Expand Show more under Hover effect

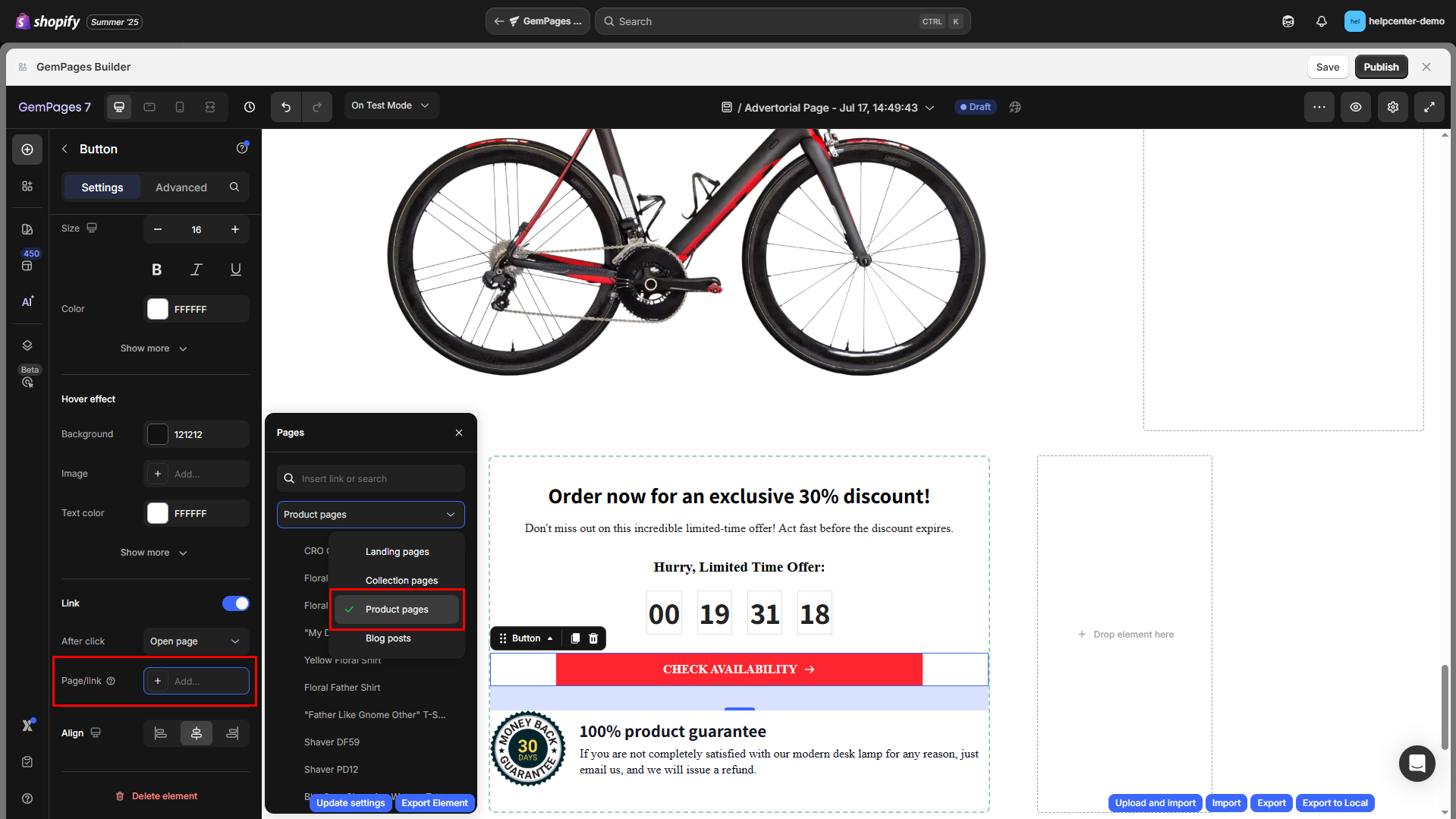[x=154, y=553]
